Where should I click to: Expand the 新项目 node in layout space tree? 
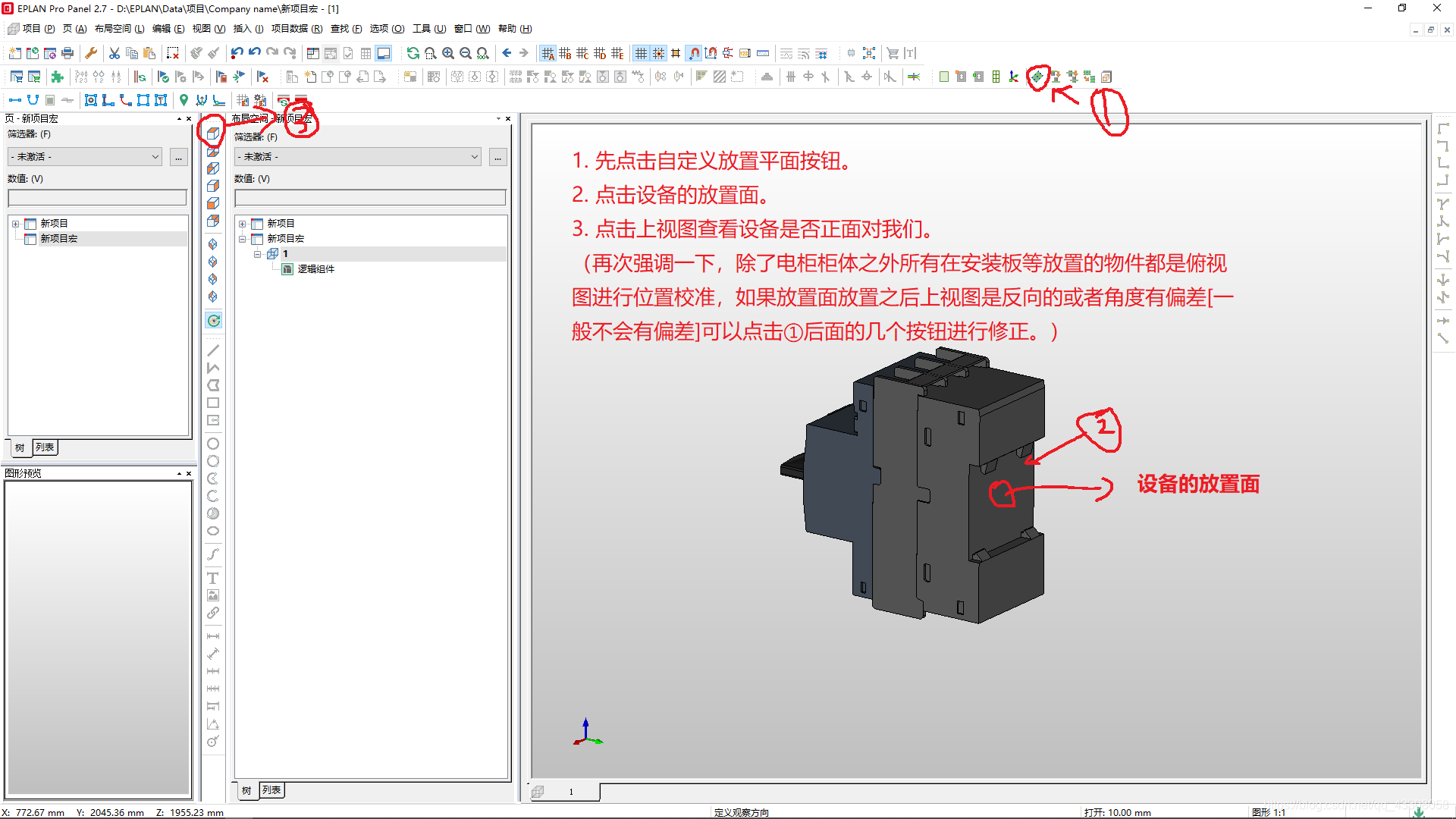[x=242, y=224]
